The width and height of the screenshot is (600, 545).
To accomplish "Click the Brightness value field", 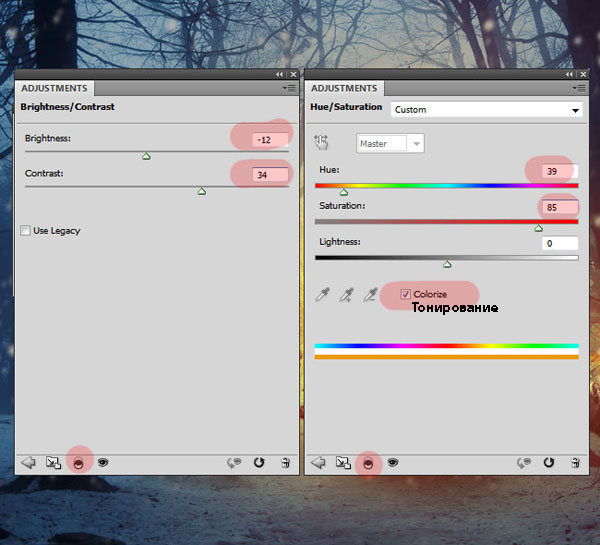I will (x=270, y=140).
